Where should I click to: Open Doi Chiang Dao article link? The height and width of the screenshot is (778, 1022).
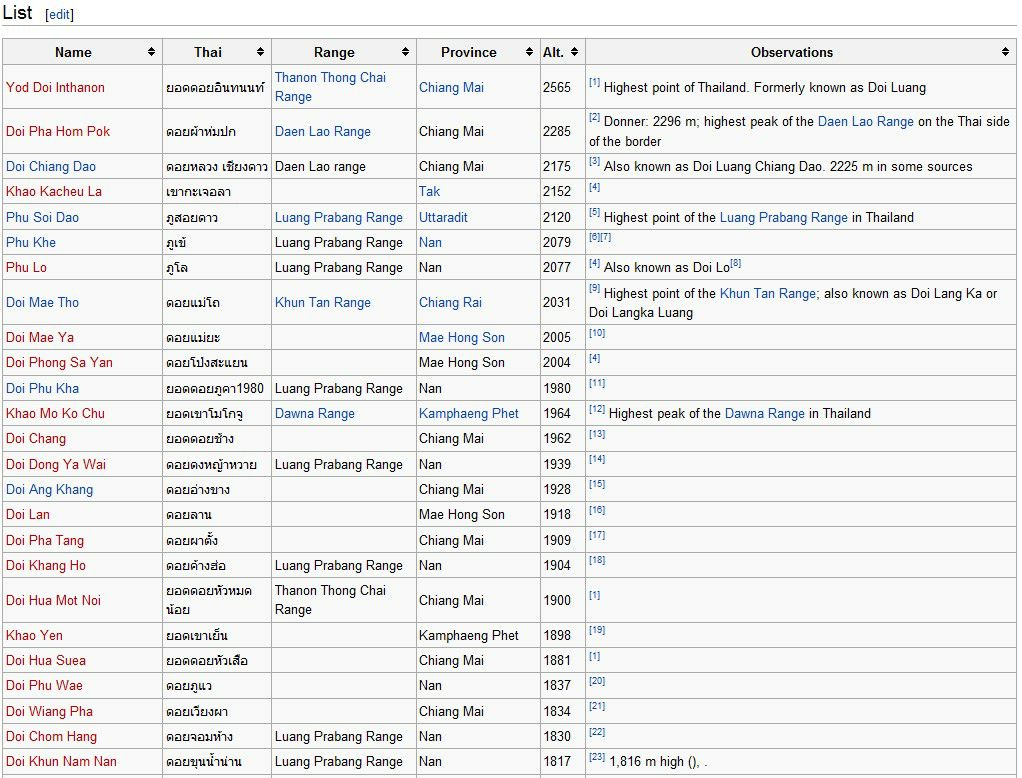(x=51, y=166)
